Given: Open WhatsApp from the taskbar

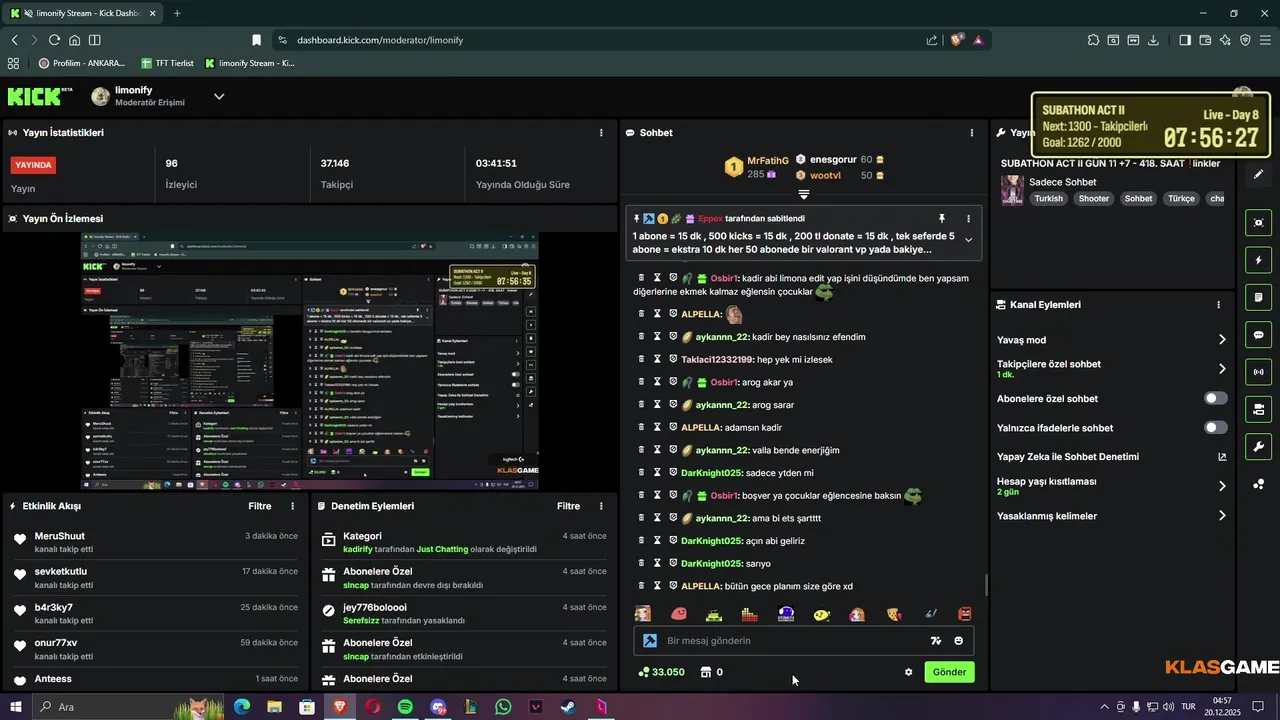Looking at the screenshot, I should point(503,707).
